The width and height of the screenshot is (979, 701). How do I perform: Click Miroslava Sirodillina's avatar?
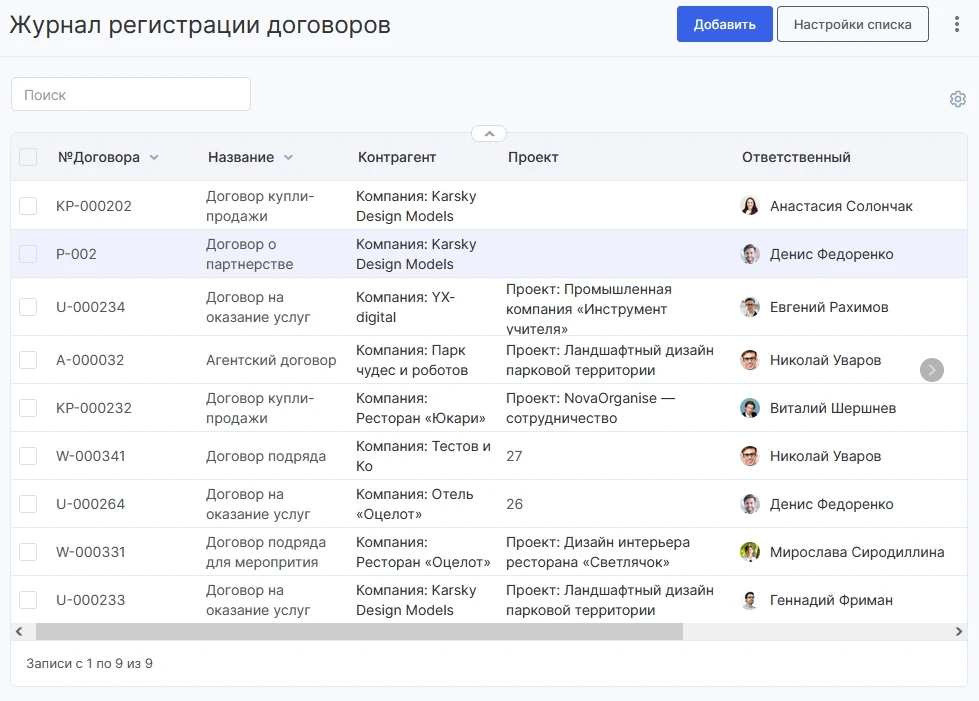[x=750, y=552]
